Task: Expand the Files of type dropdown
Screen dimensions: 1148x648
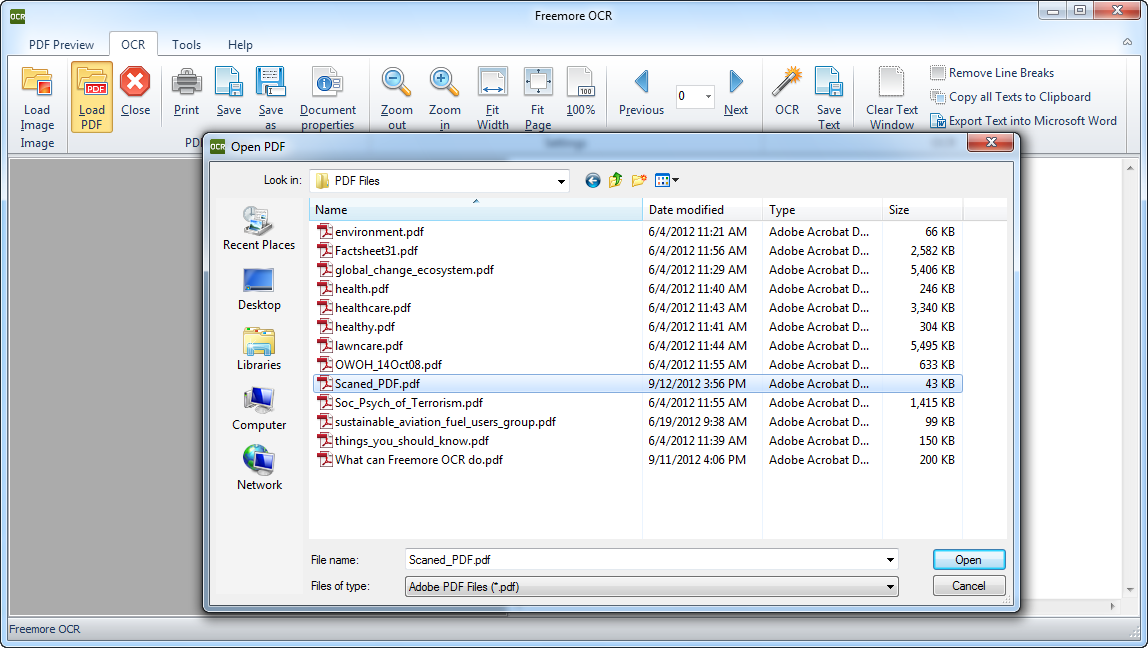Action: pos(890,586)
